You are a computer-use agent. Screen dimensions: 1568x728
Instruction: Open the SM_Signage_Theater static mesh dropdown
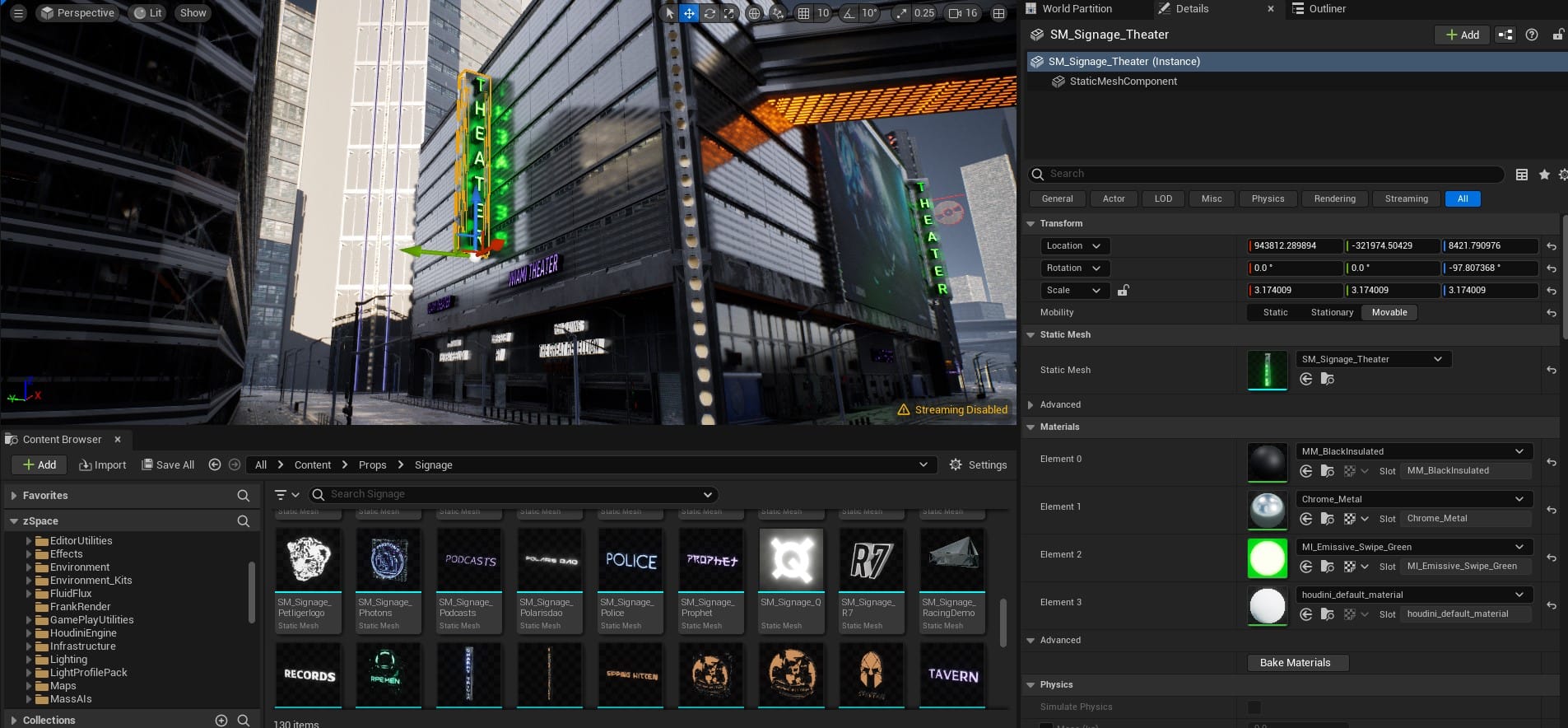[x=1372, y=359]
